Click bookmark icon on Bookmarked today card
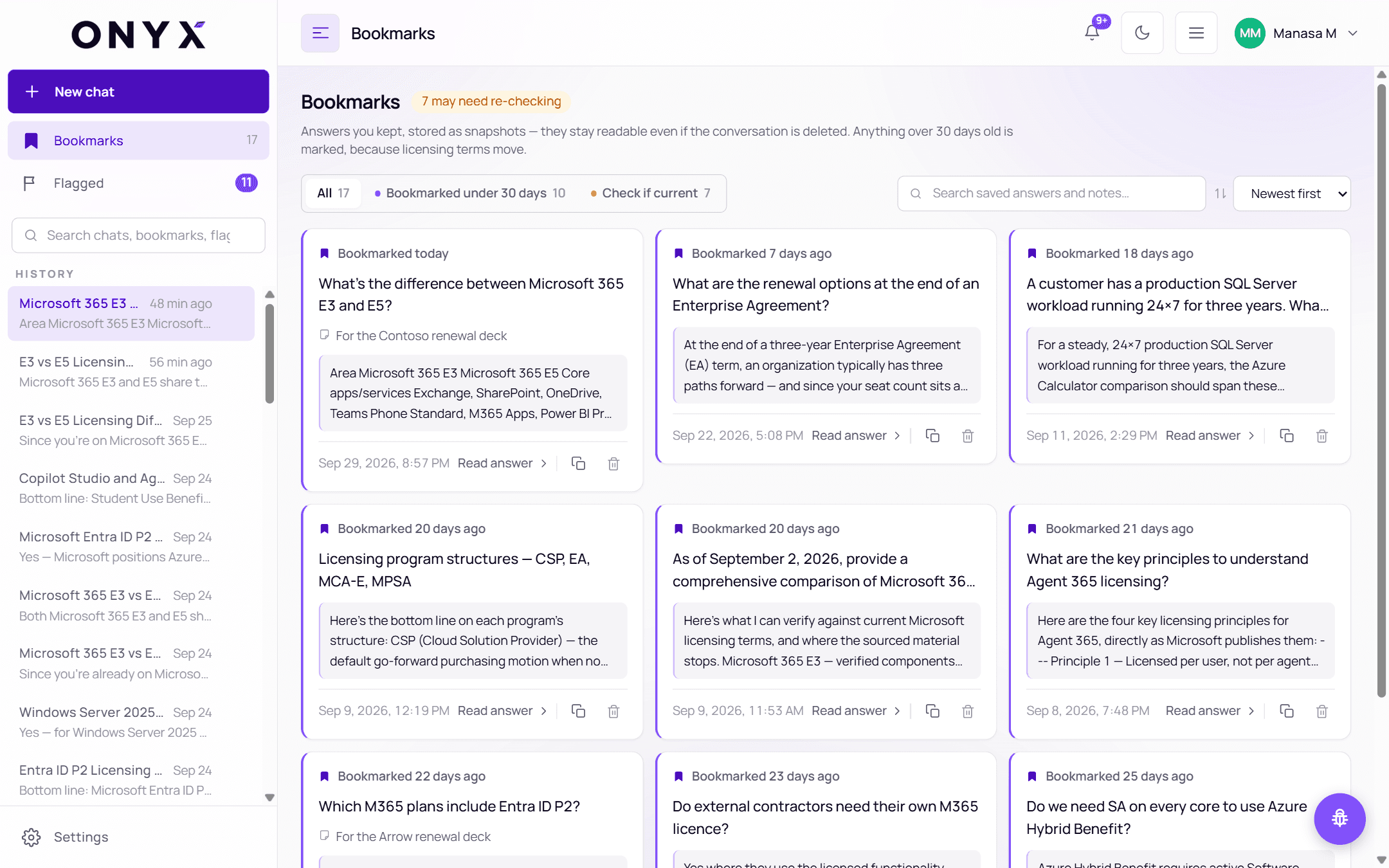The image size is (1389, 868). [324, 253]
